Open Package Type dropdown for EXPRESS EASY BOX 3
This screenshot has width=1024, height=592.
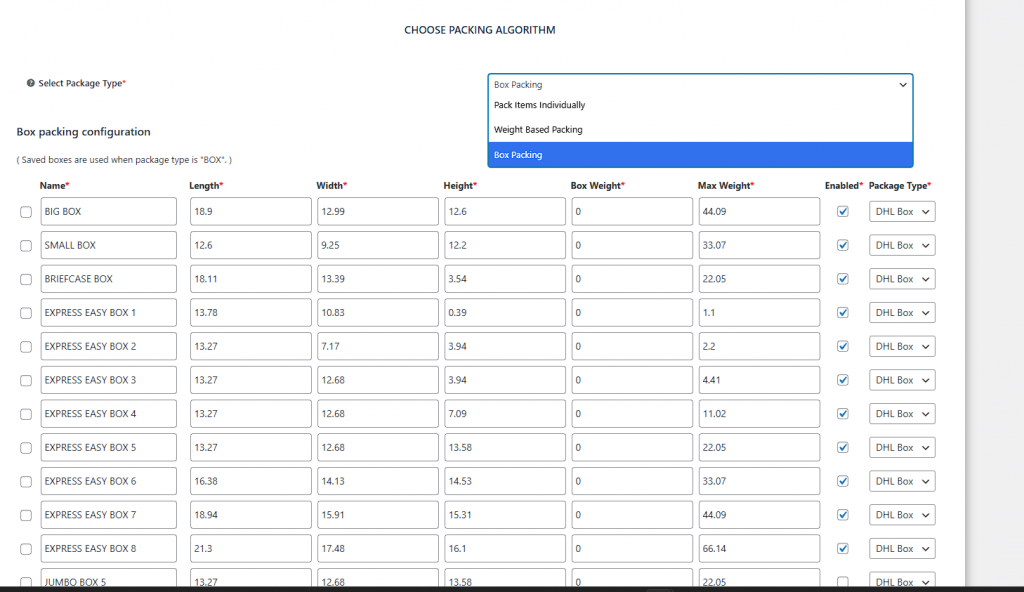pyautogui.click(x=902, y=380)
